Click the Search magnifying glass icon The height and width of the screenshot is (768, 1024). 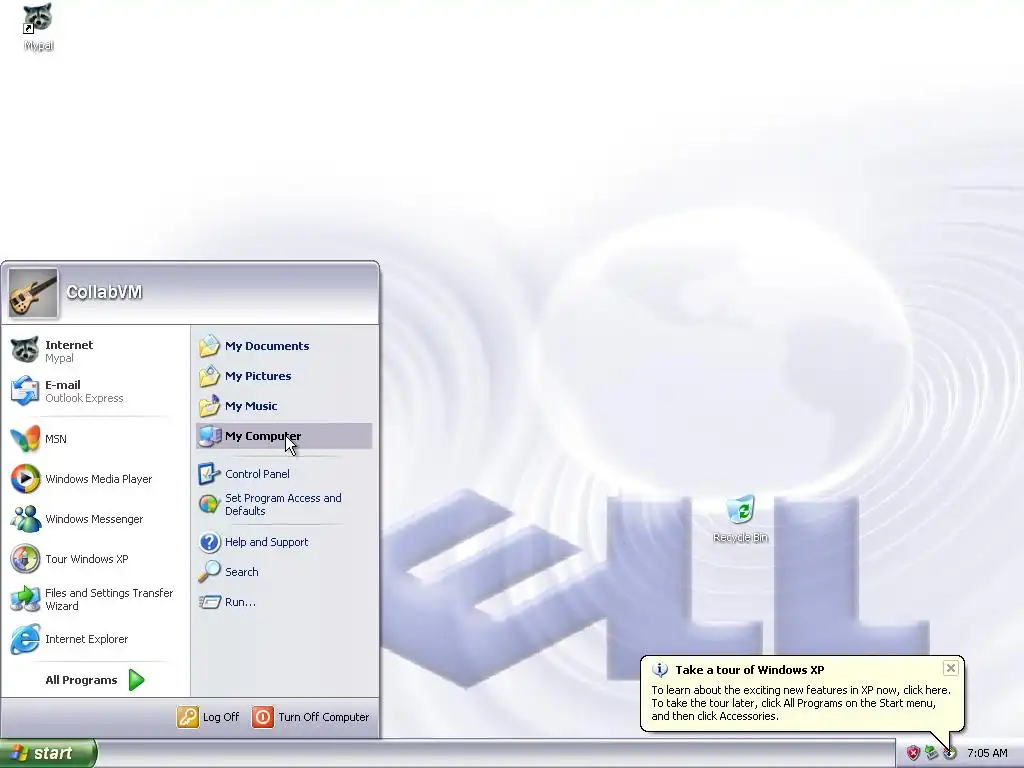coord(209,571)
